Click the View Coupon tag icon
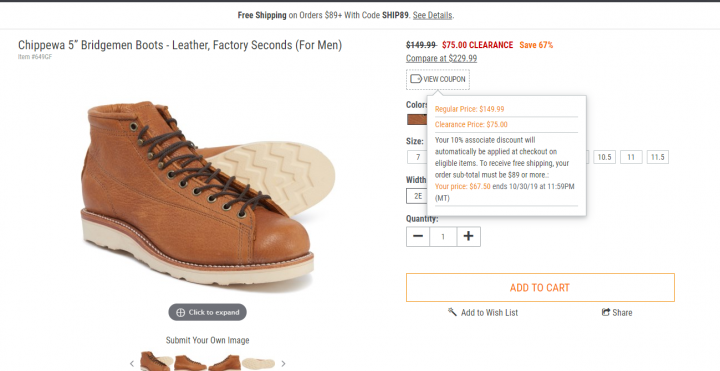The height and width of the screenshot is (371, 720). 416,79
